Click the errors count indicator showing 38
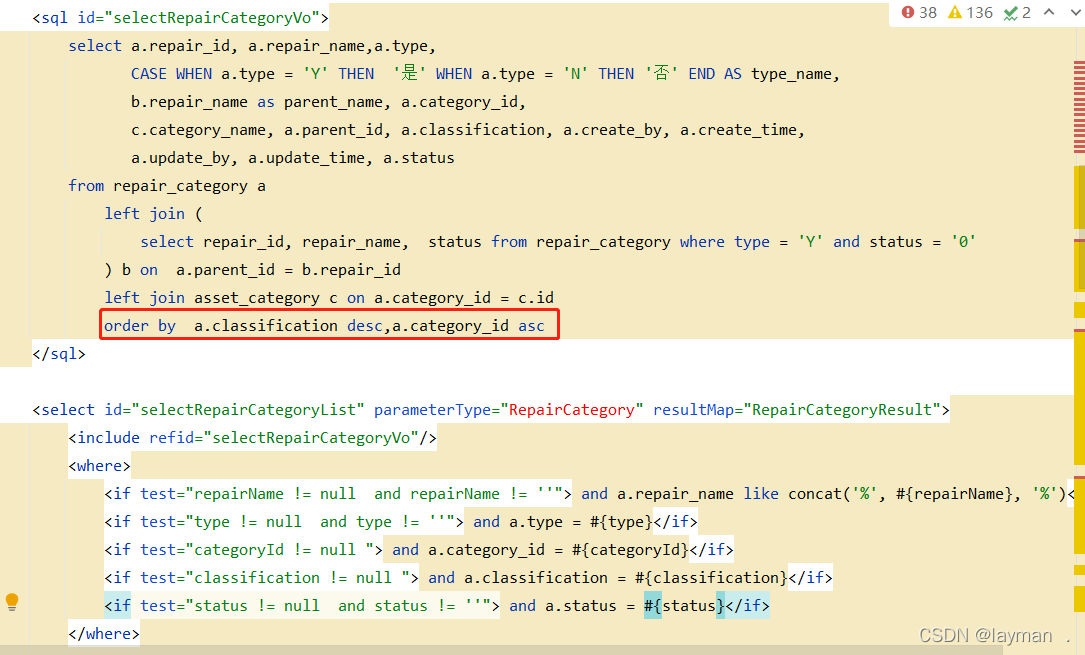Image resolution: width=1085 pixels, height=655 pixels. tap(919, 12)
